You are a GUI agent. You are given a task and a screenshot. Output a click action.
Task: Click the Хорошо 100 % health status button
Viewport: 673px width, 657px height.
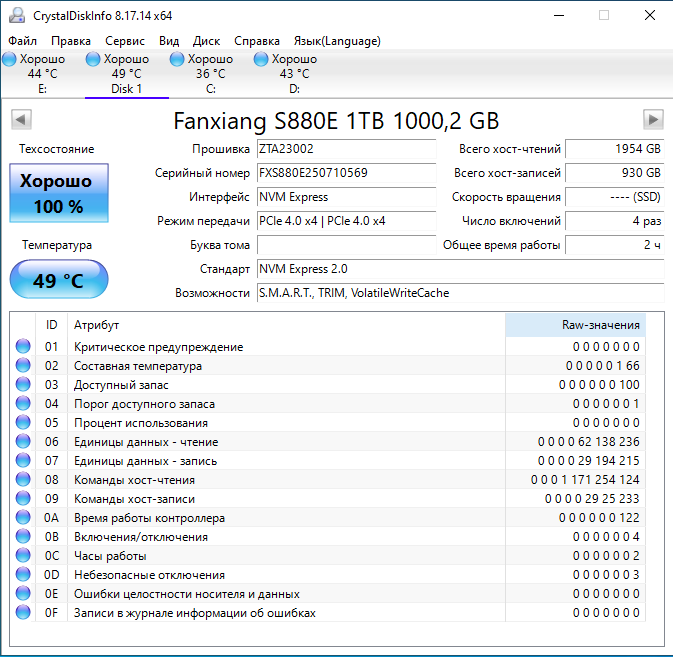58,194
